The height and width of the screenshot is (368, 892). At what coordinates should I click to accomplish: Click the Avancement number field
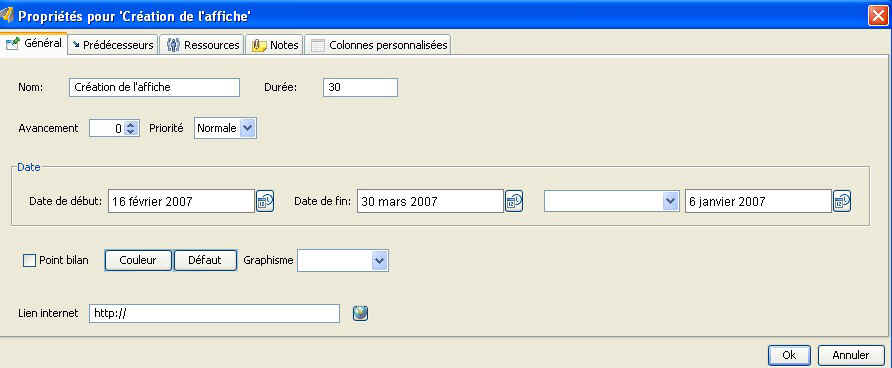(x=108, y=129)
